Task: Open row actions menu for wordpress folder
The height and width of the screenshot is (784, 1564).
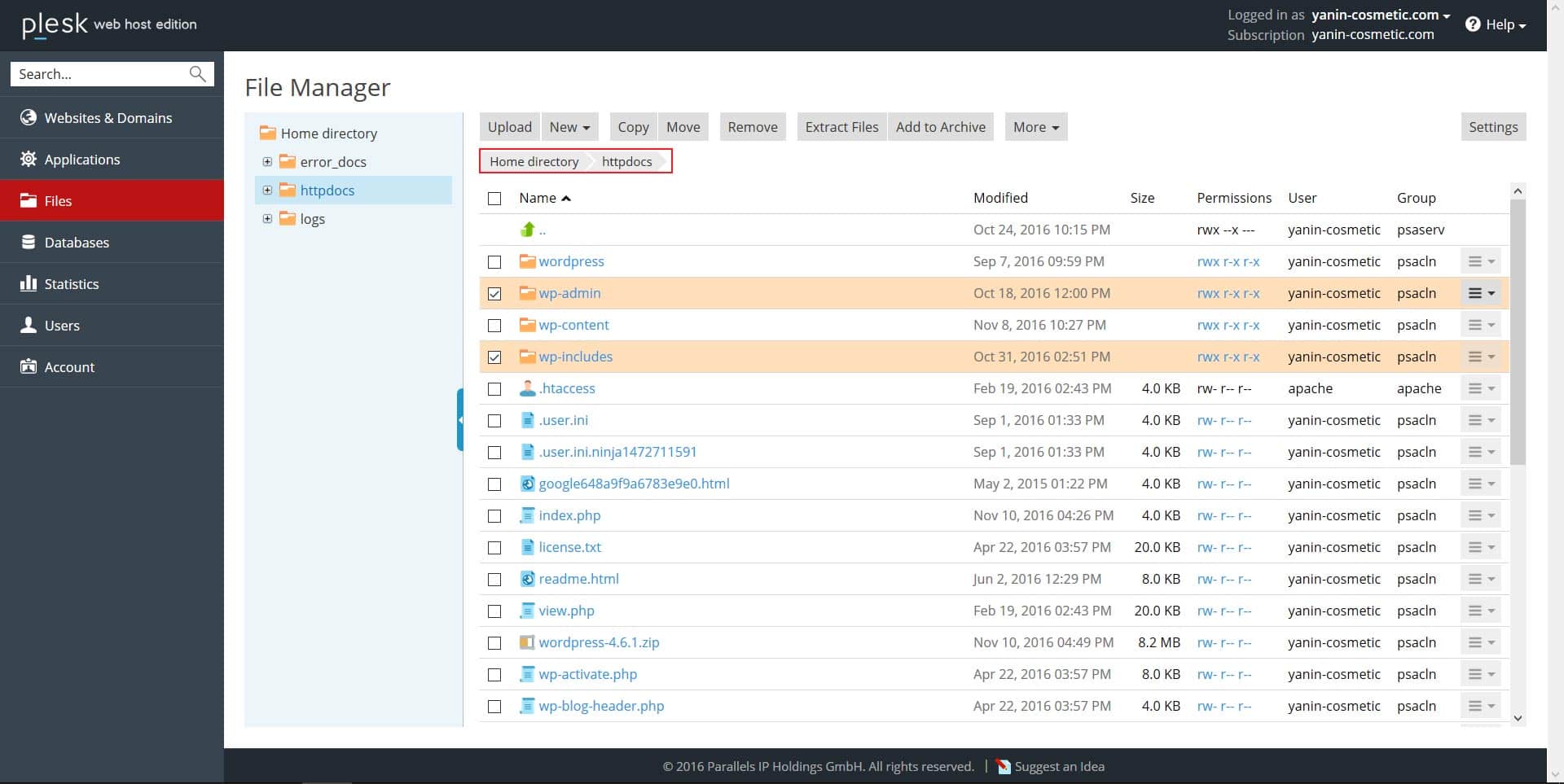Action: [1481, 261]
